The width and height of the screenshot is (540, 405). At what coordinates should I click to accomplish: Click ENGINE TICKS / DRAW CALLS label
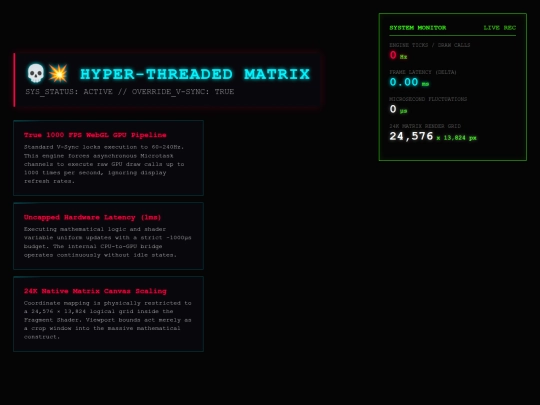tap(429, 45)
